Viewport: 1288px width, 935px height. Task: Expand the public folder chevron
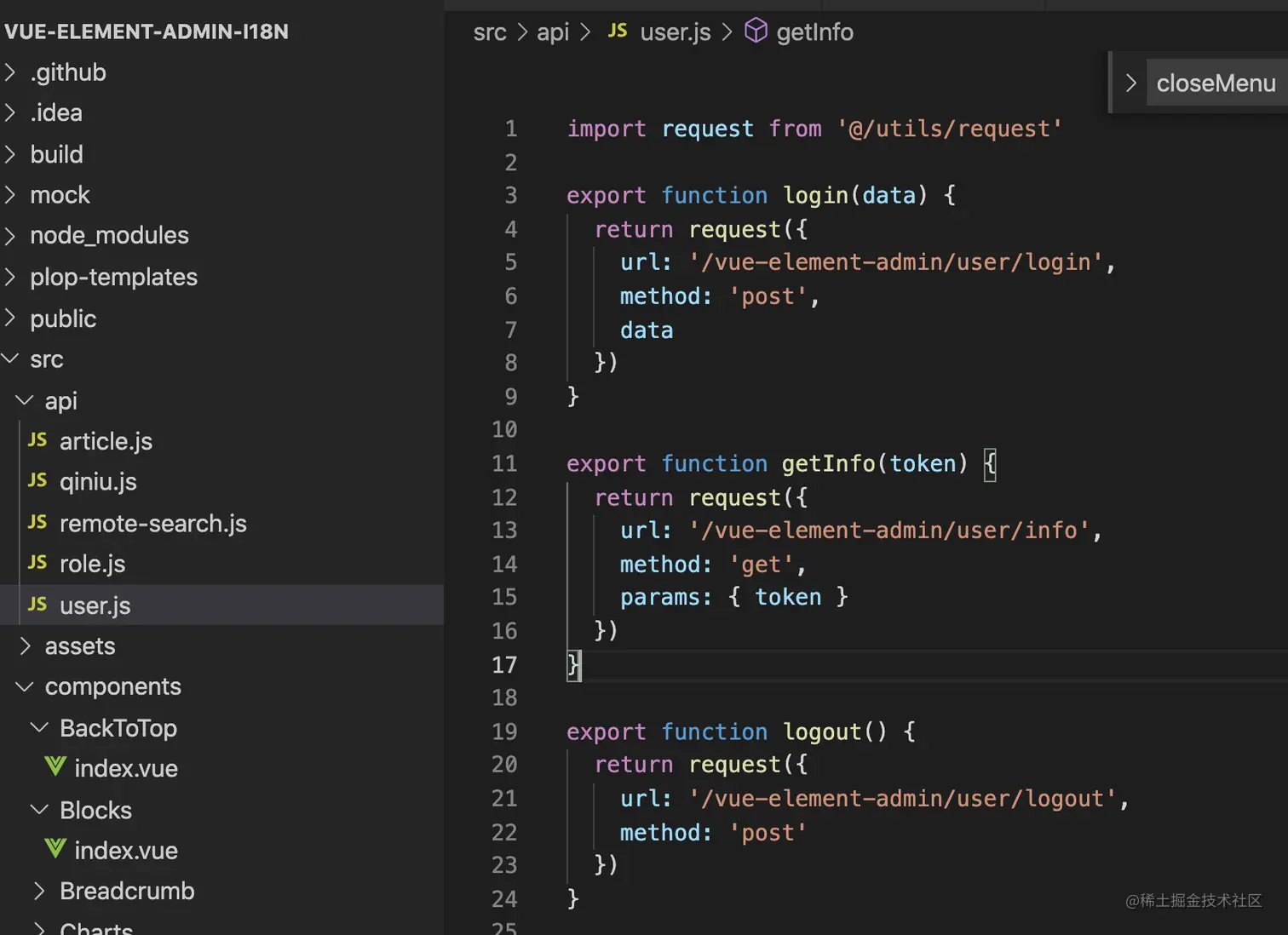pyautogui.click(x=11, y=318)
